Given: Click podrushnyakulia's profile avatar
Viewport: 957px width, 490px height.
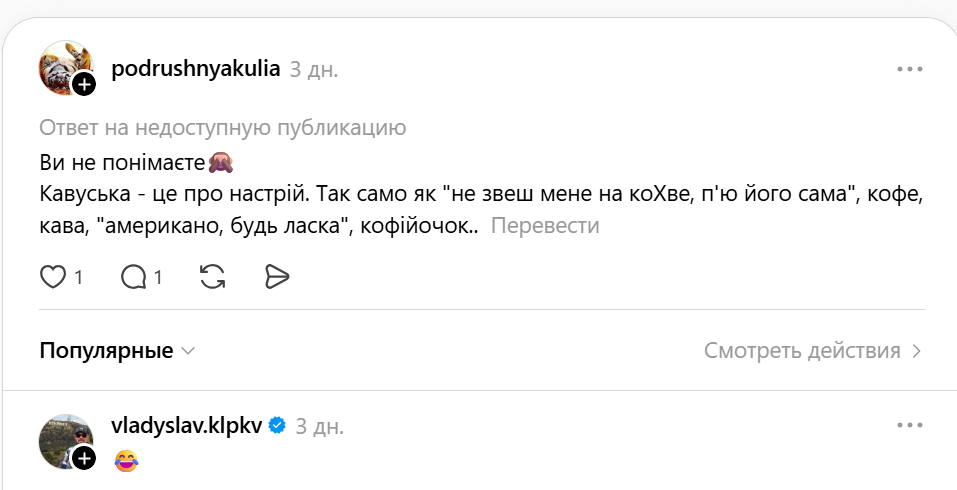Looking at the screenshot, I should click(62, 65).
